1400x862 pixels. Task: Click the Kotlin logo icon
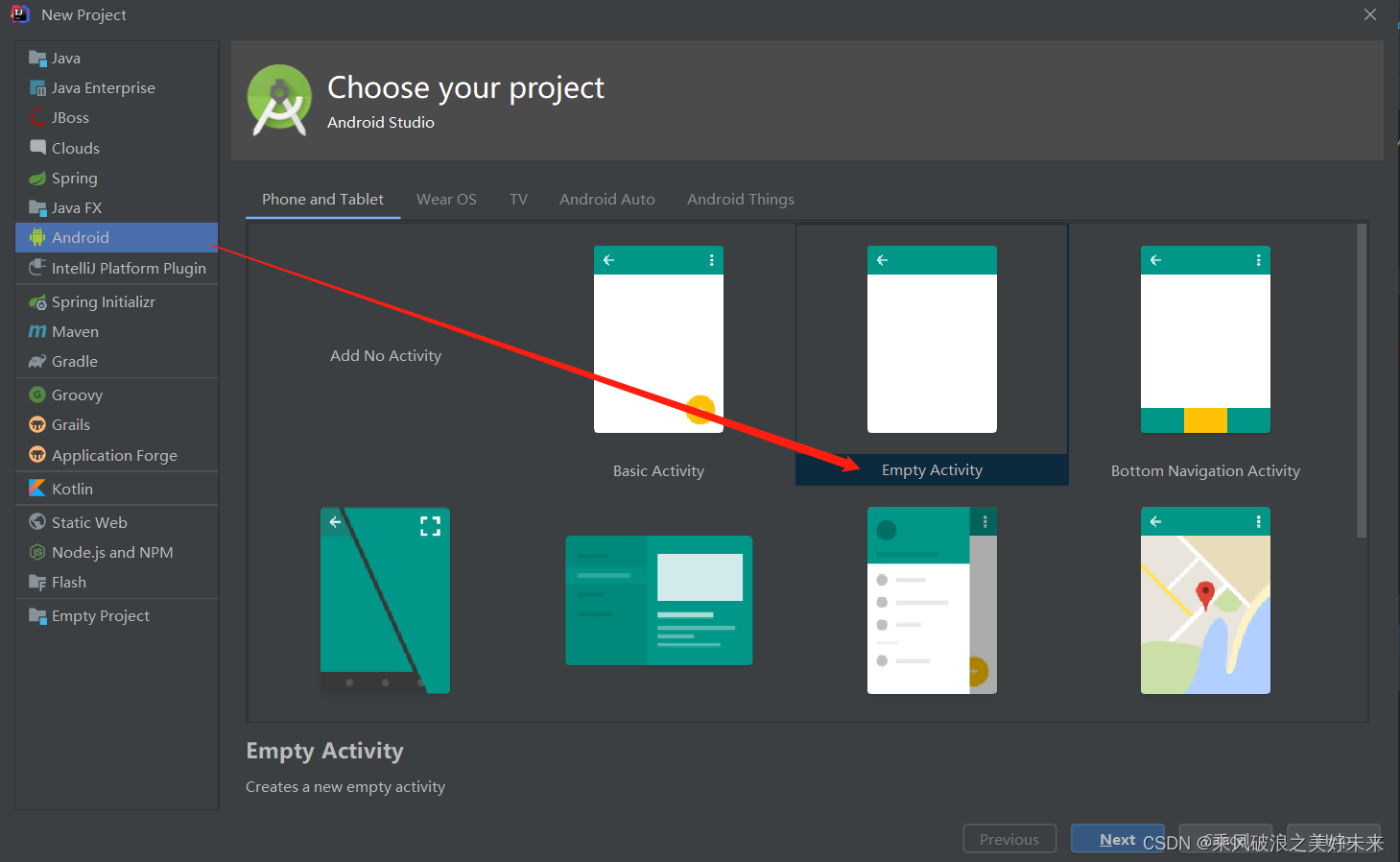point(37,489)
